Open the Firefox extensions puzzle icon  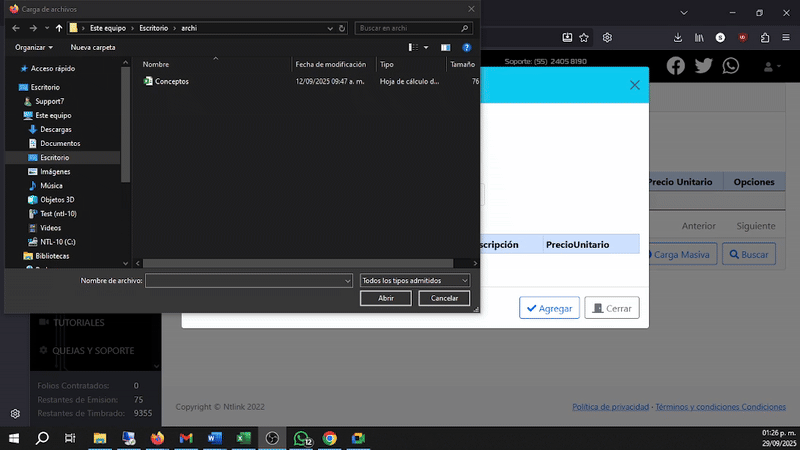click(764, 37)
